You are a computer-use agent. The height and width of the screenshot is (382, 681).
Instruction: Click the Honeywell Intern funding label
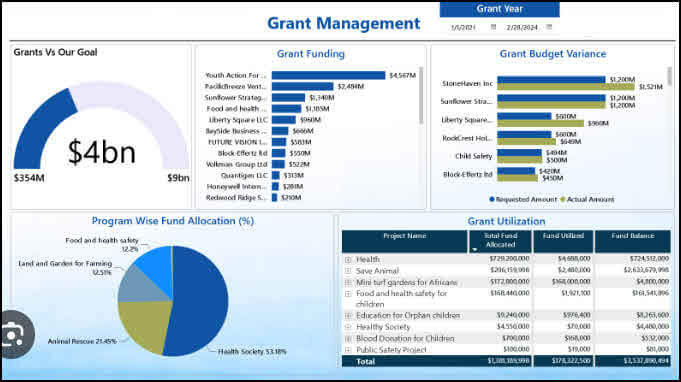[237, 187]
